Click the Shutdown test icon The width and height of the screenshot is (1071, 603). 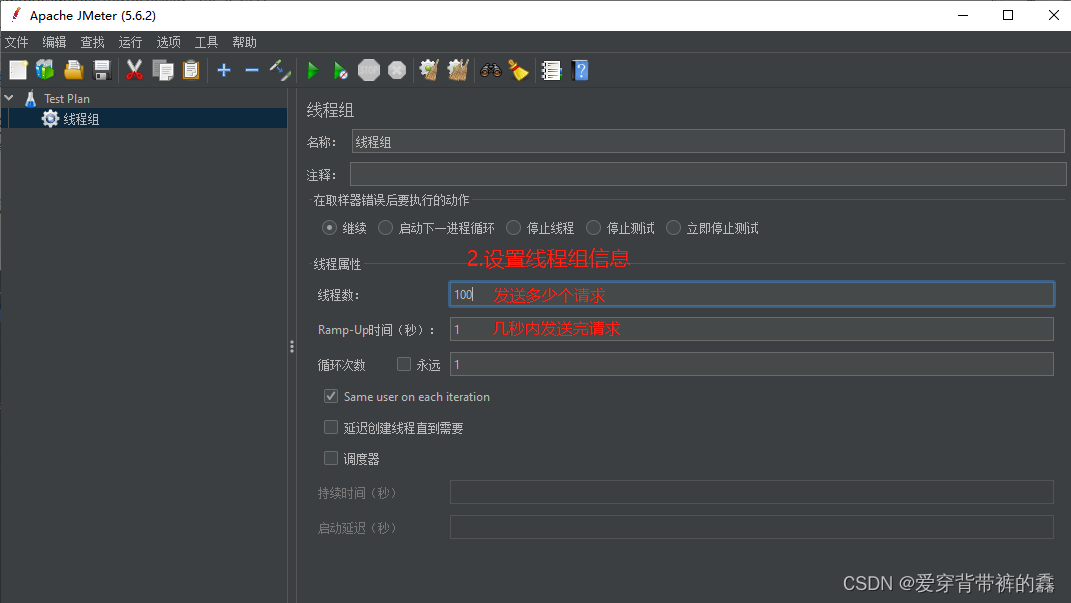(397, 70)
